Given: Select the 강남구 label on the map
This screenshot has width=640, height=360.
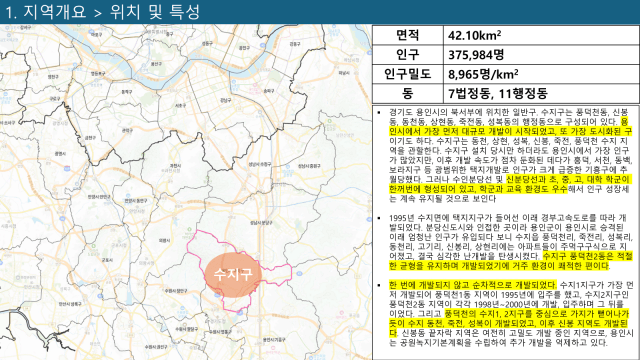Looking at the screenshot, I should click(225, 100).
